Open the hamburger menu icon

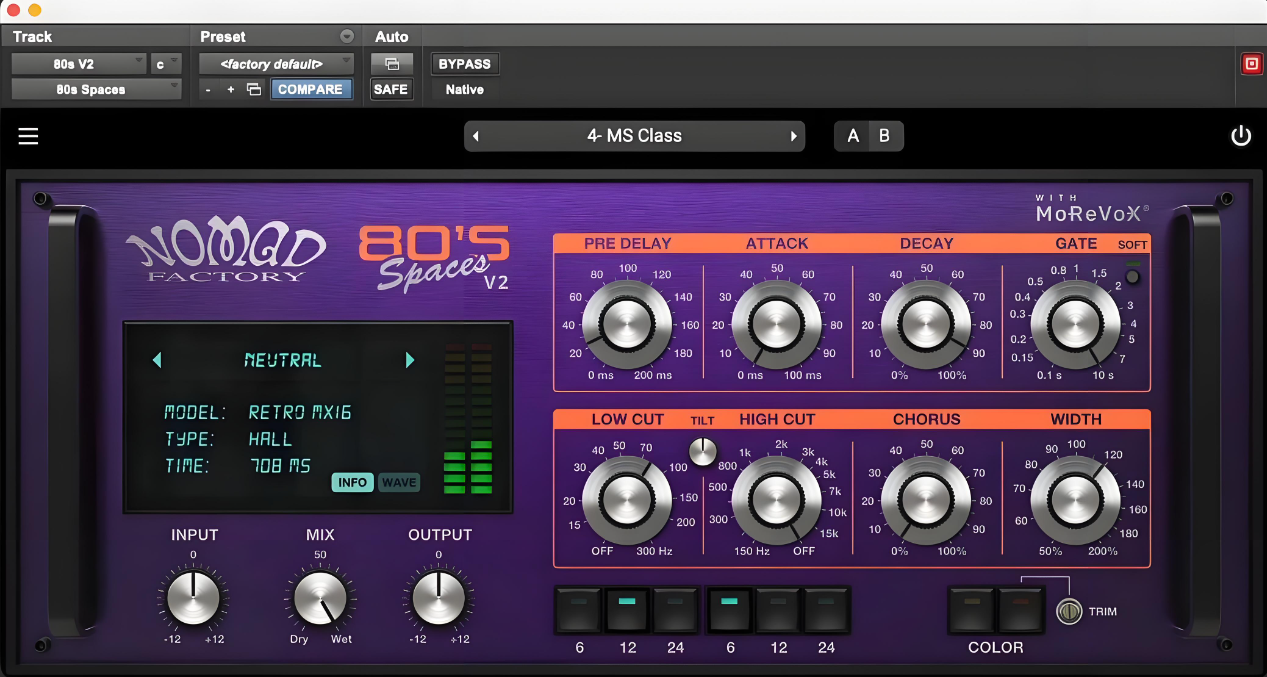pos(28,136)
